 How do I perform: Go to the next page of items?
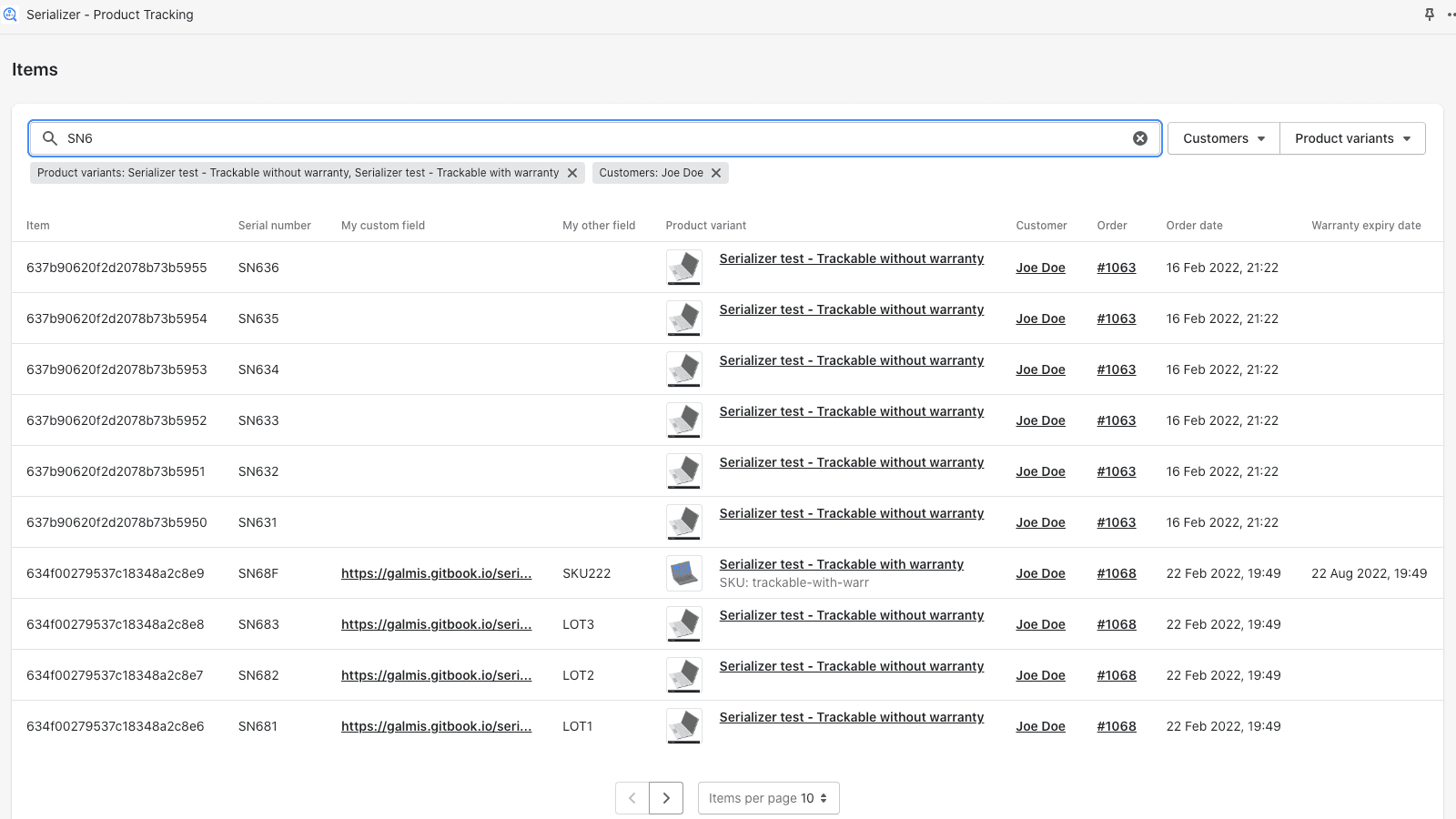[x=666, y=798]
